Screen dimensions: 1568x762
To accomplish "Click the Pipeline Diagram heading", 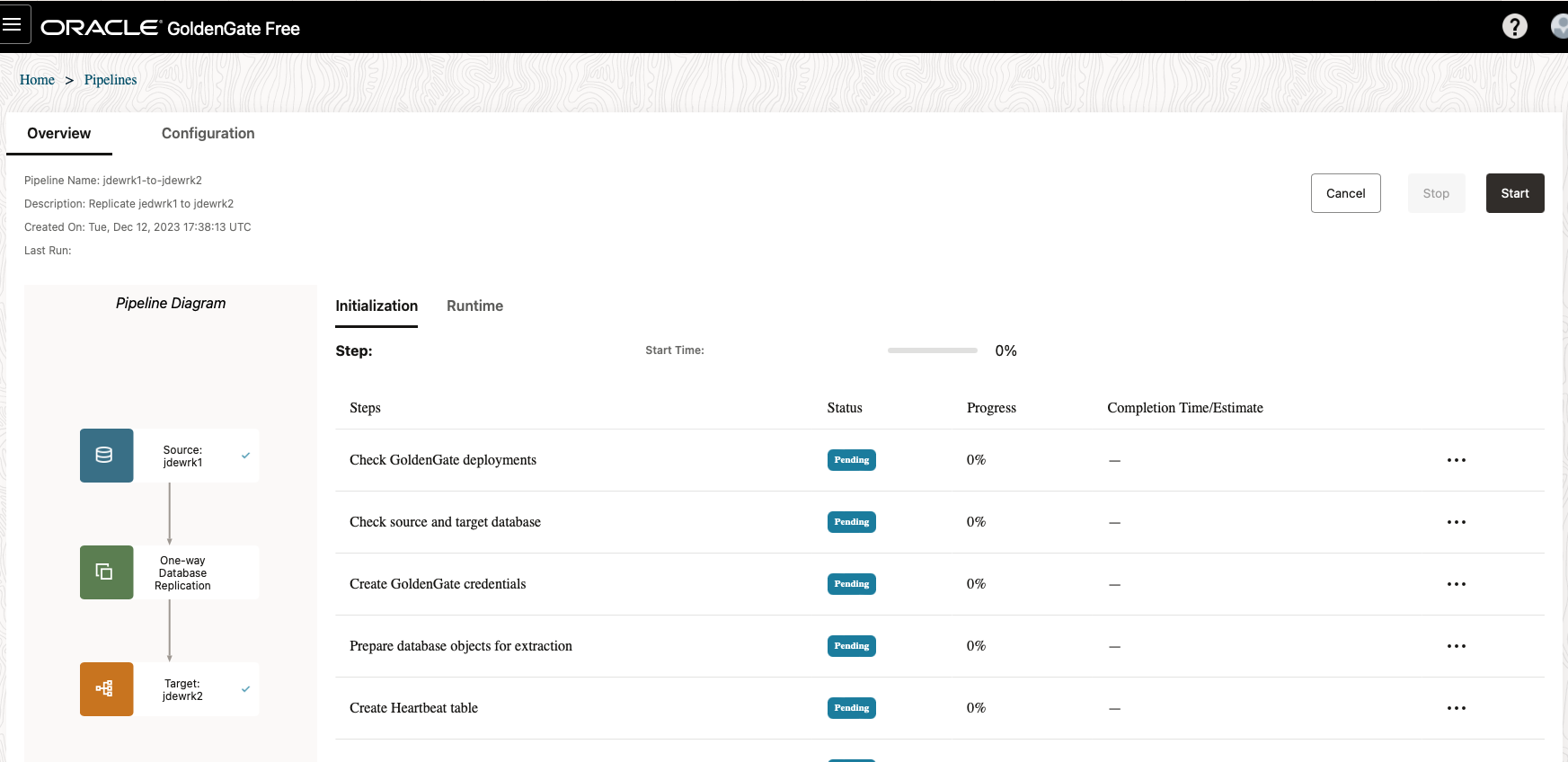I will (171, 304).
